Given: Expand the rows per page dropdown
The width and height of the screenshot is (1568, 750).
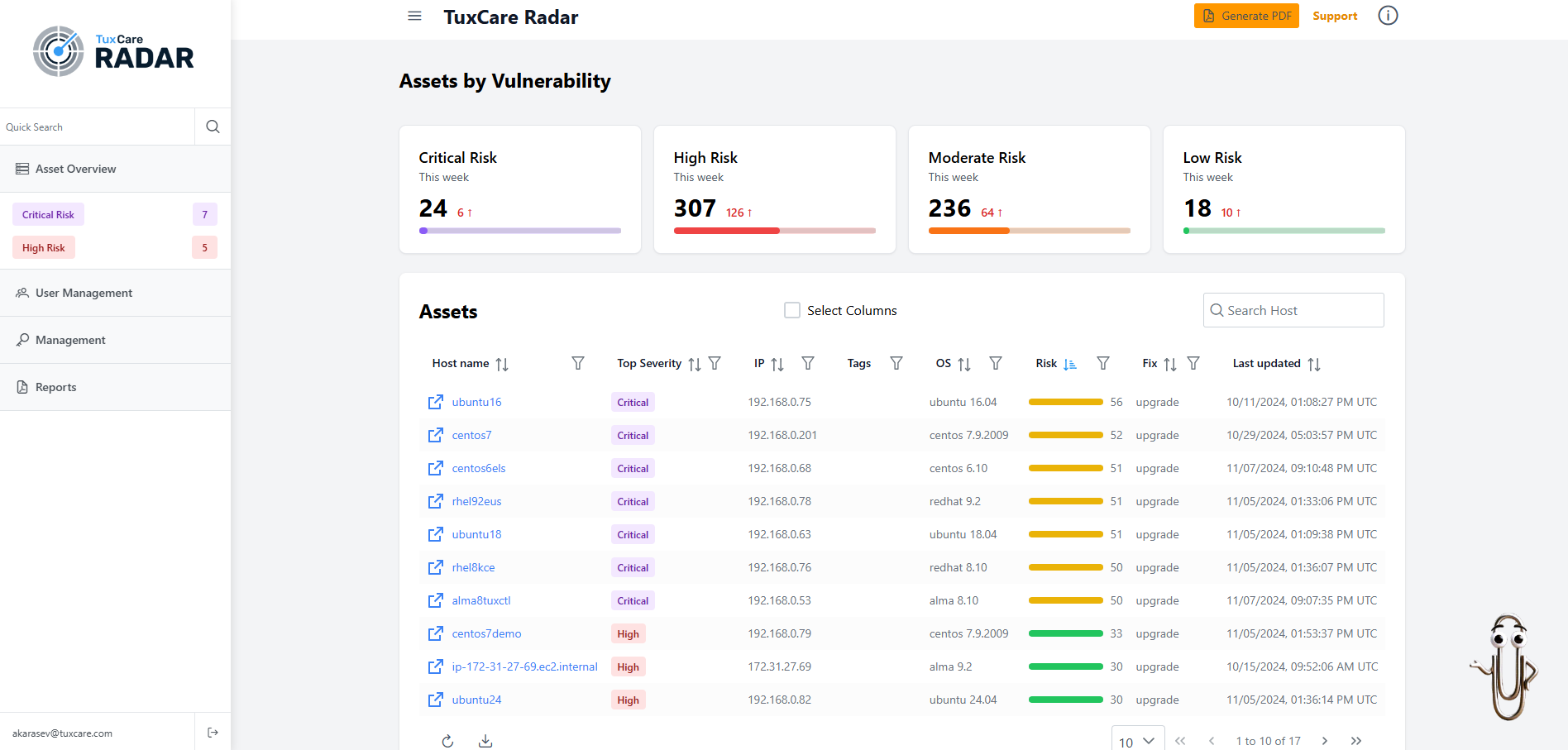Looking at the screenshot, I should 1138,741.
